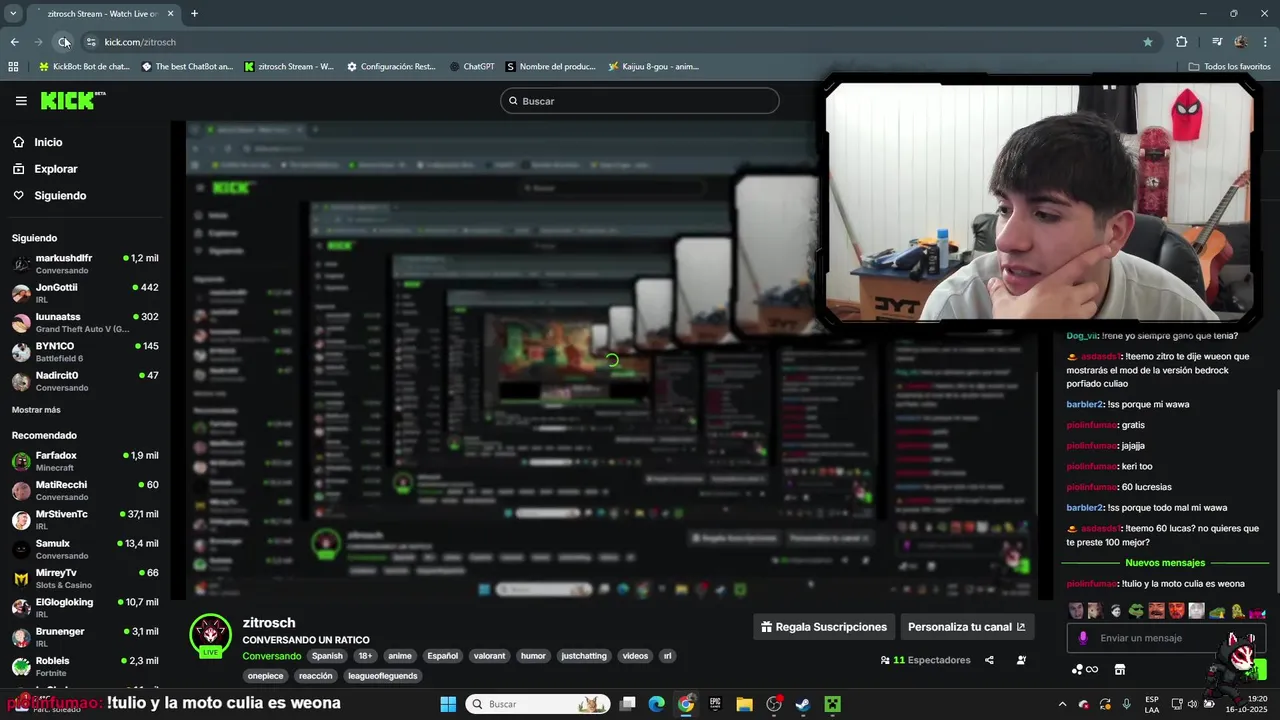This screenshot has width=1280, height=720.
Task: Insert the Pepe sunglasses emote
Action: tap(1136, 611)
